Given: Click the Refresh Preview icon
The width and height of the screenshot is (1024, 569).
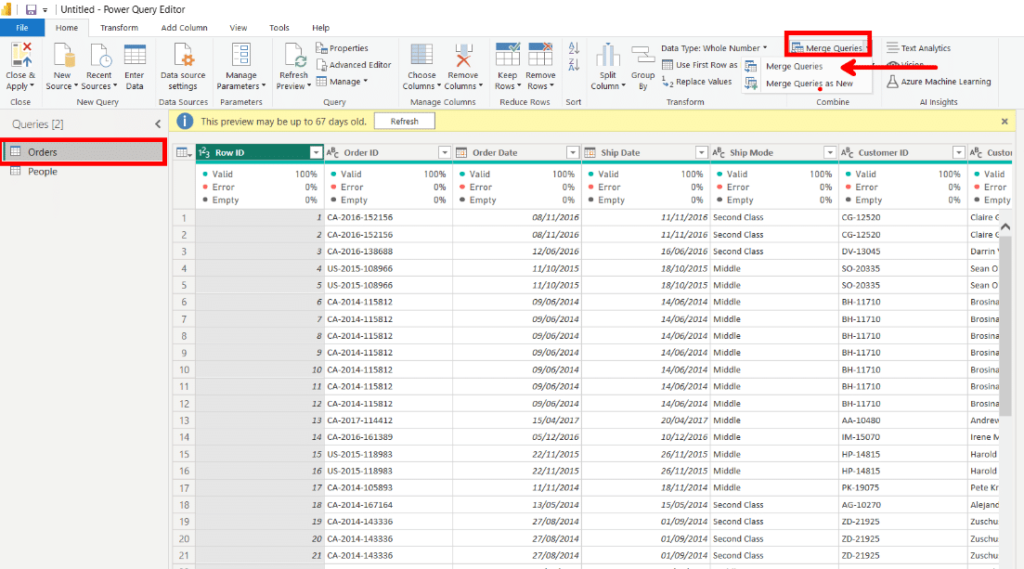Looking at the screenshot, I should [294, 56].
